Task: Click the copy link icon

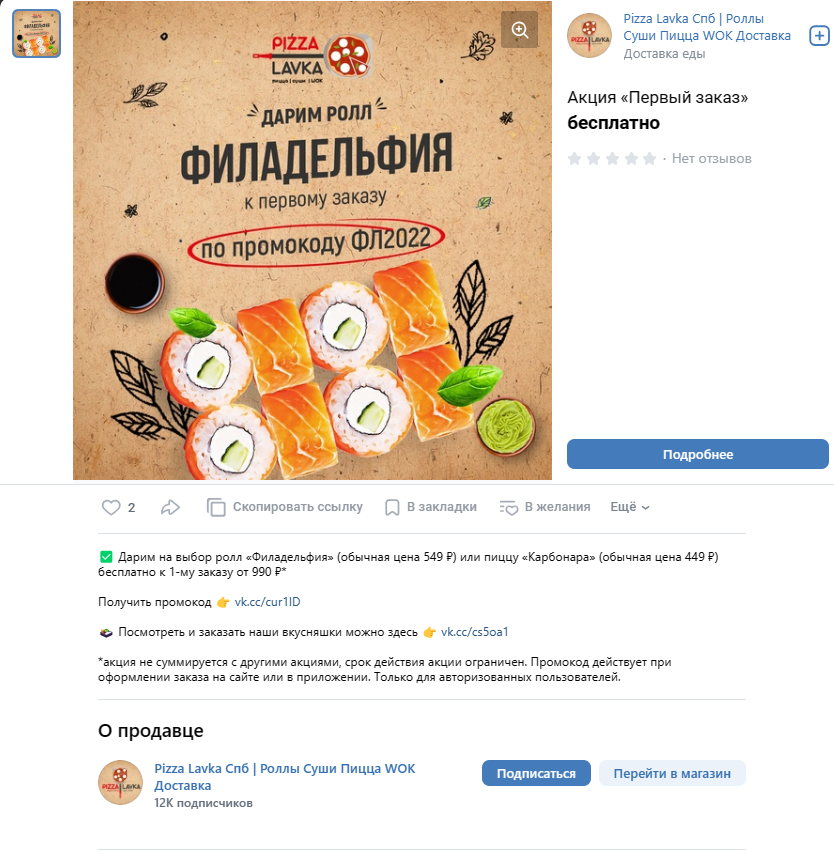Action: pyautogui.click(x=216, y=507)
